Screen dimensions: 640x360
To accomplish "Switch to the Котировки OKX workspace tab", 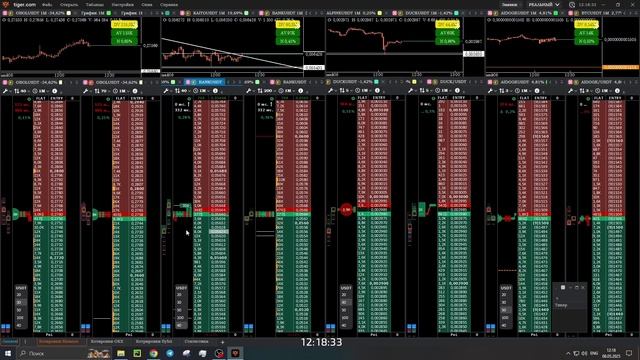I will (x=107, y=341).
